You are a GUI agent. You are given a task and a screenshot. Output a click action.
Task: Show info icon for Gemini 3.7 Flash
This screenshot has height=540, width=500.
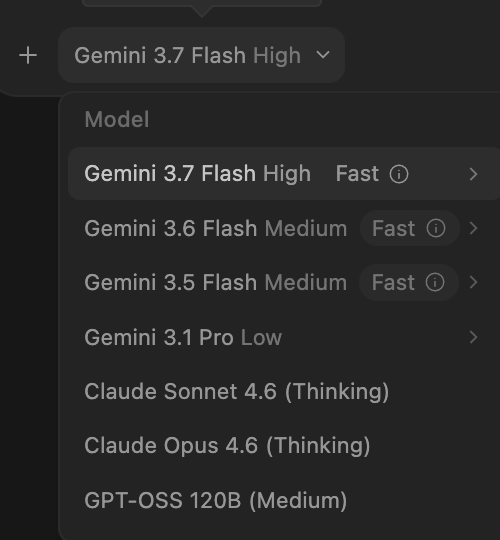399,174
